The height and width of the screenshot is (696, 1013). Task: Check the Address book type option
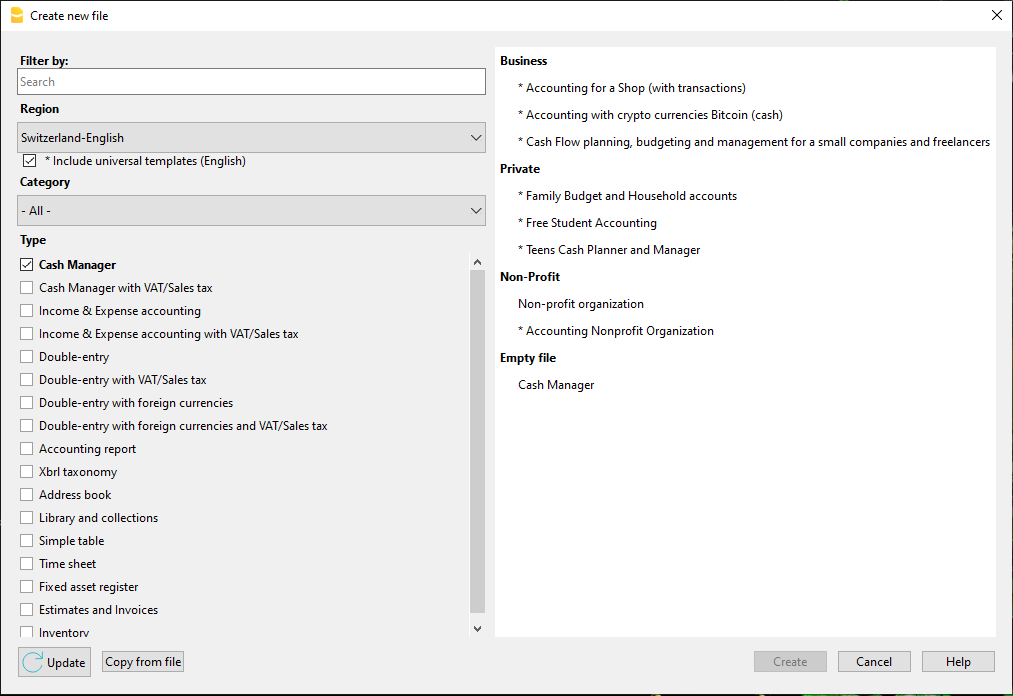25,494
